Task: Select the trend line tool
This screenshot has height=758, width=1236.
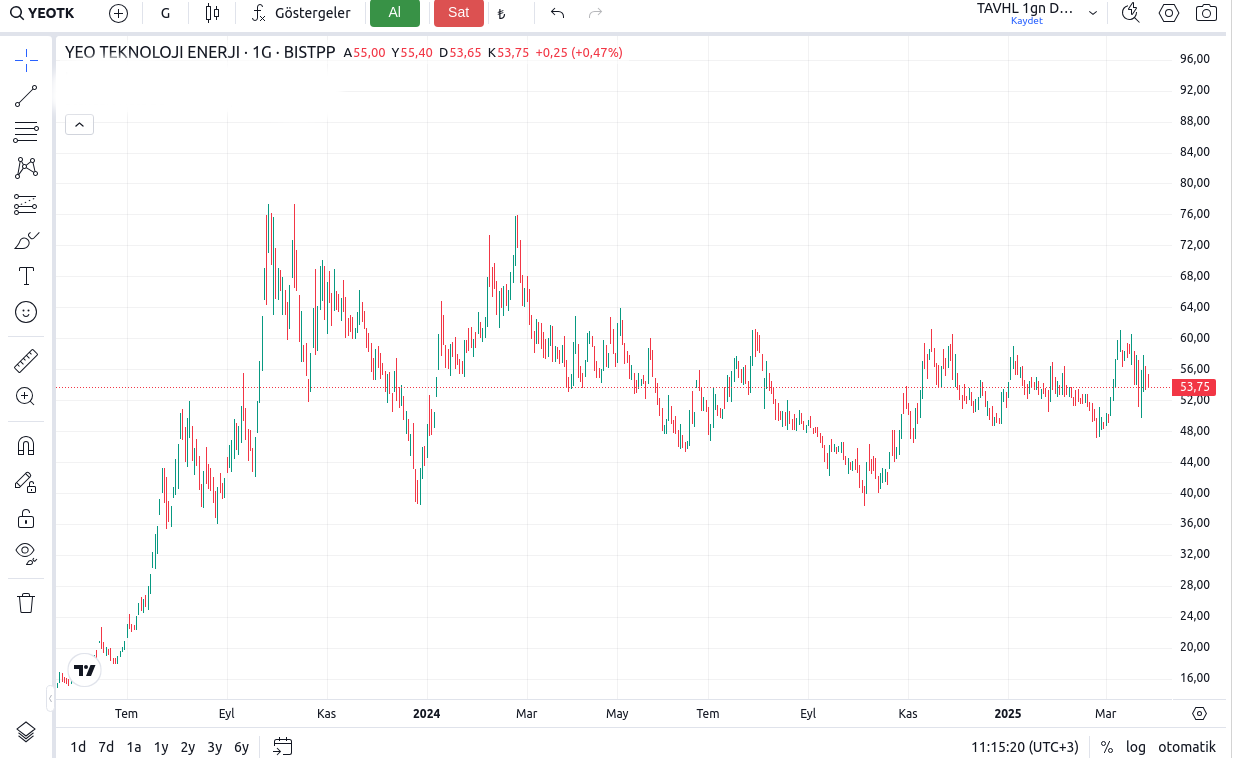Action: 26,96
